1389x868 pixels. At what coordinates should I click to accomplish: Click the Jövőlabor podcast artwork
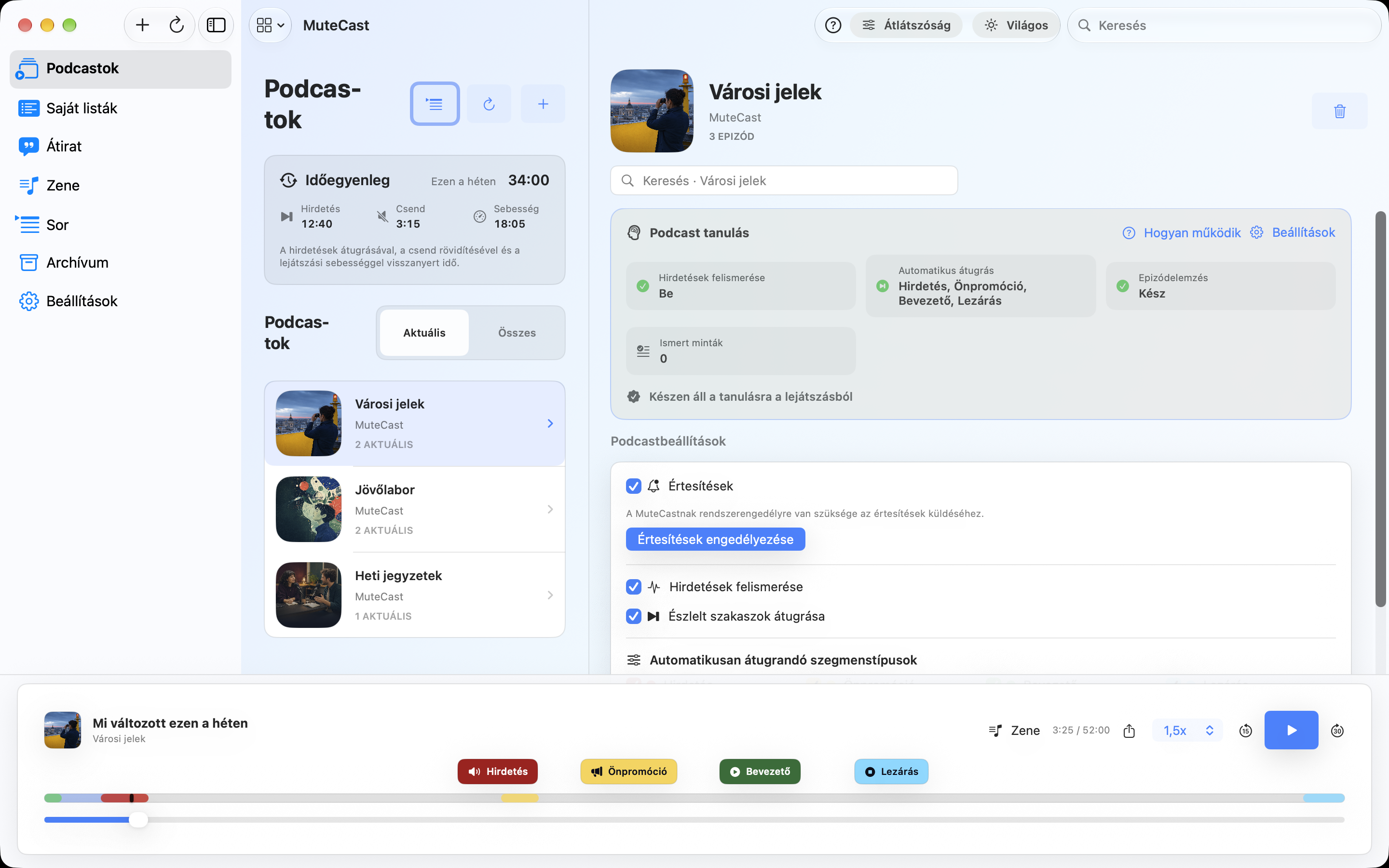[x=309, y=509]
